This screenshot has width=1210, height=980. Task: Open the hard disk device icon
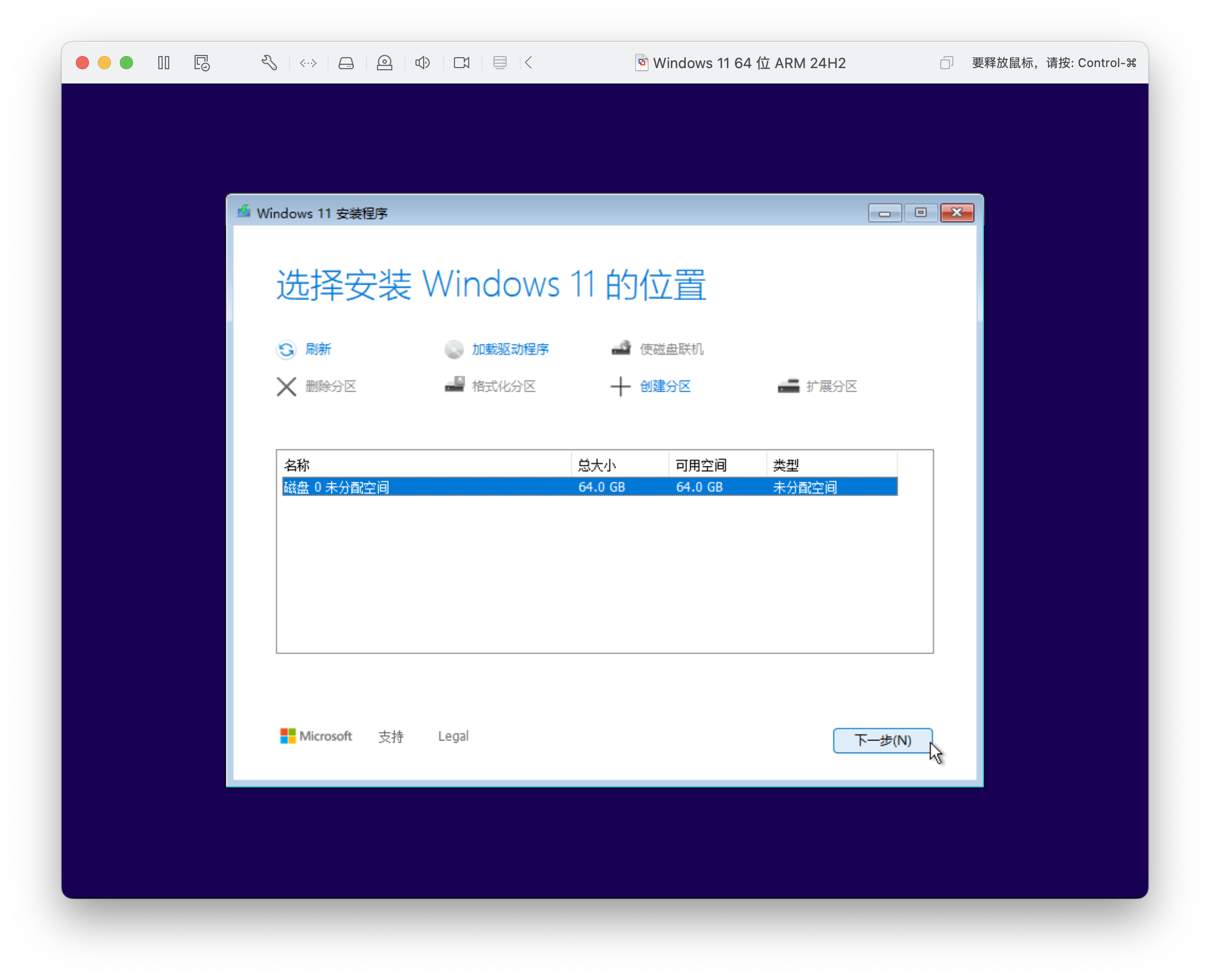pyautogui.click(x=346, y=63)
